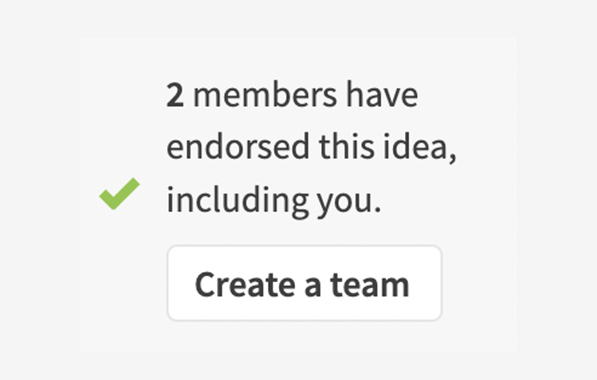Click the period after "you"
This screenshot has width=597, height=380.
click(377, 209)
